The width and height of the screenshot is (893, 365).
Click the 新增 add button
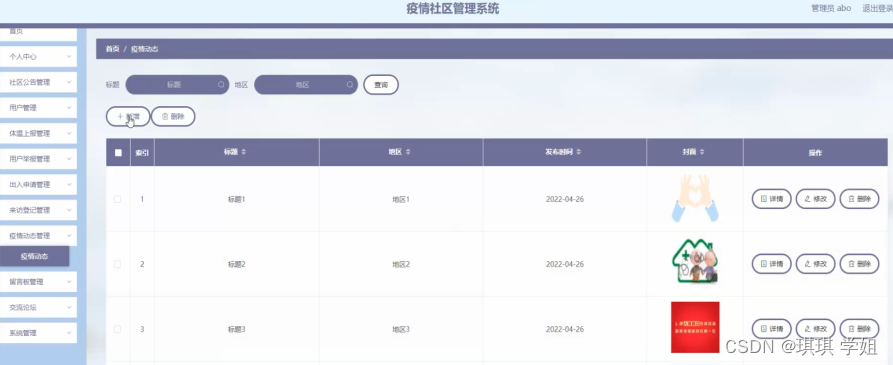(x=128, y=116)
